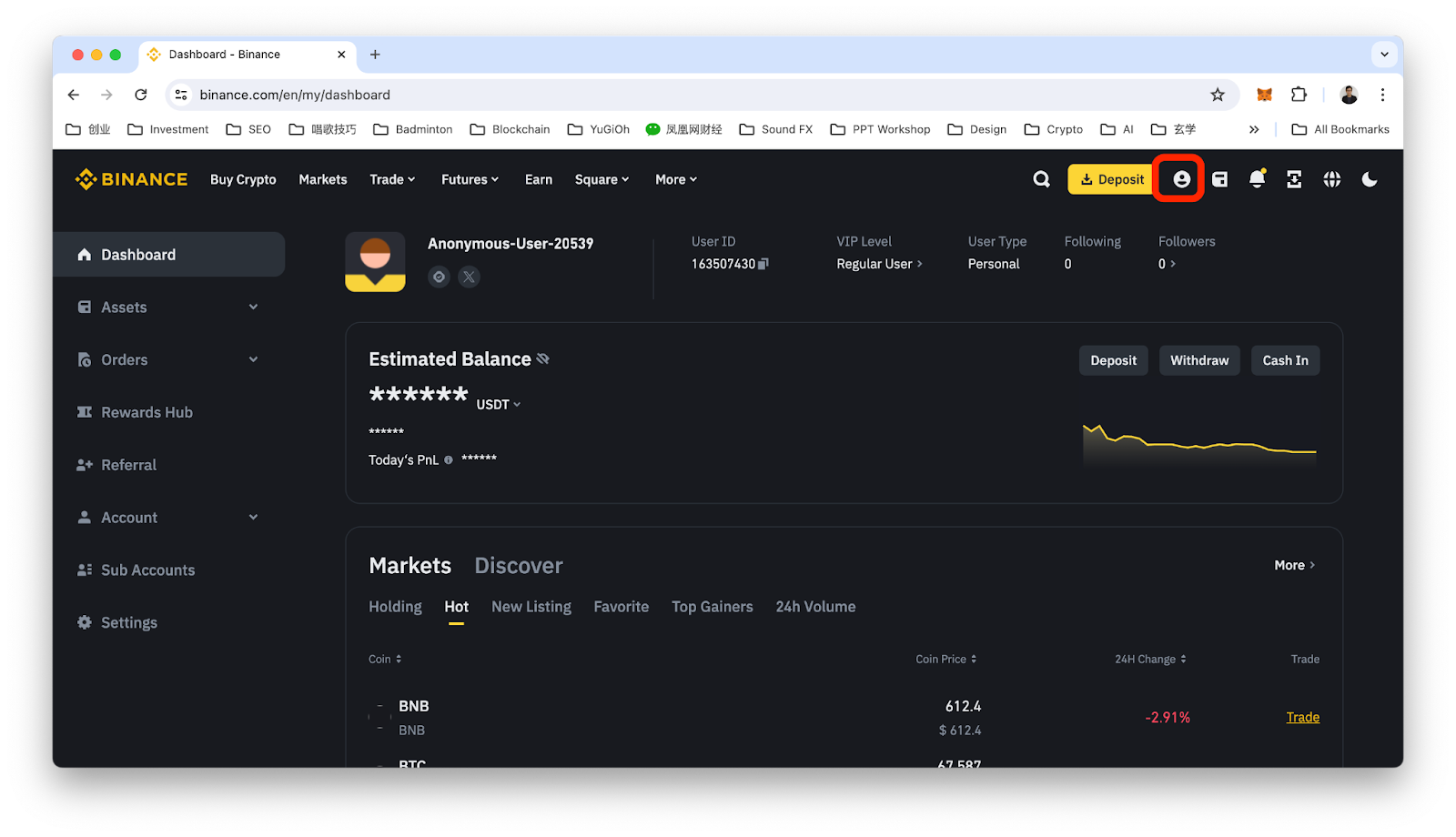Show hidden bookmarks overflow chevron
The width and height of the screenshot is (1456, 837).
click(x=1254, y=129)
